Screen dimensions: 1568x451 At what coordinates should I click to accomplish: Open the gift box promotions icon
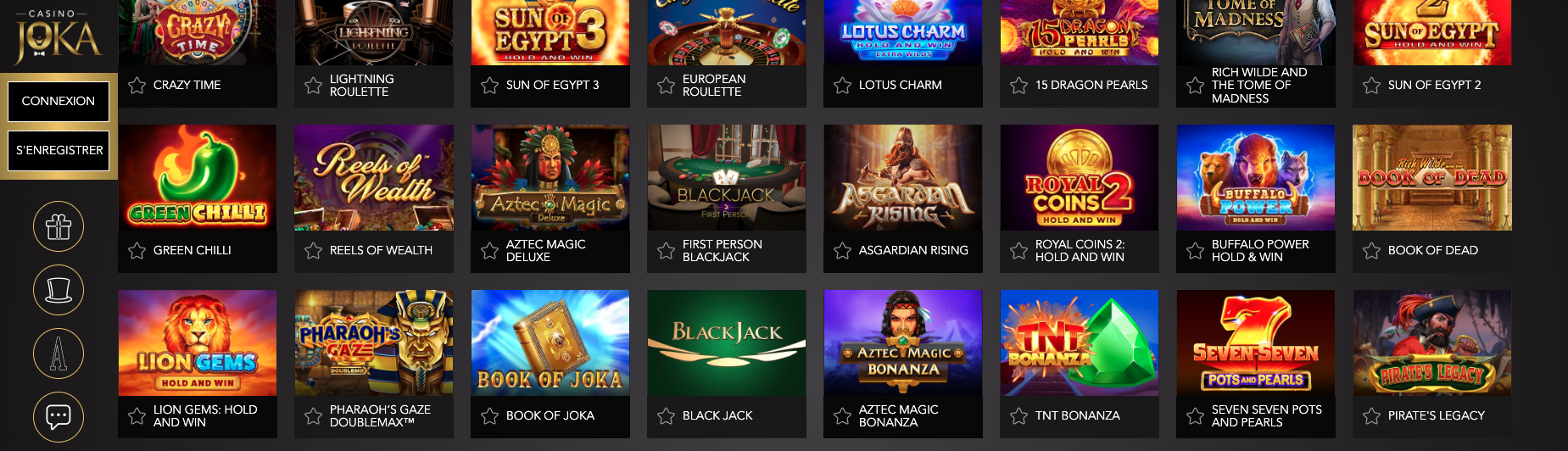[x=59, y=226]
